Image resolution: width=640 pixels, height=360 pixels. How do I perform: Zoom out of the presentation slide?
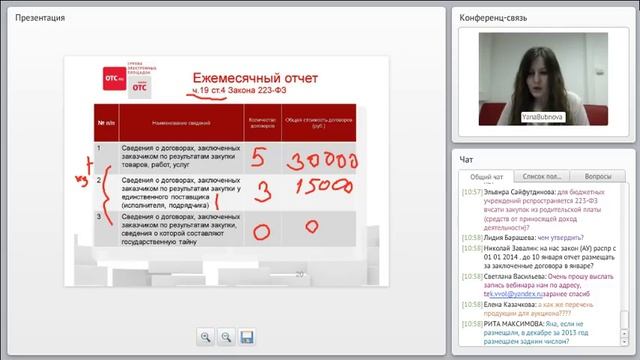pos(226,337)
